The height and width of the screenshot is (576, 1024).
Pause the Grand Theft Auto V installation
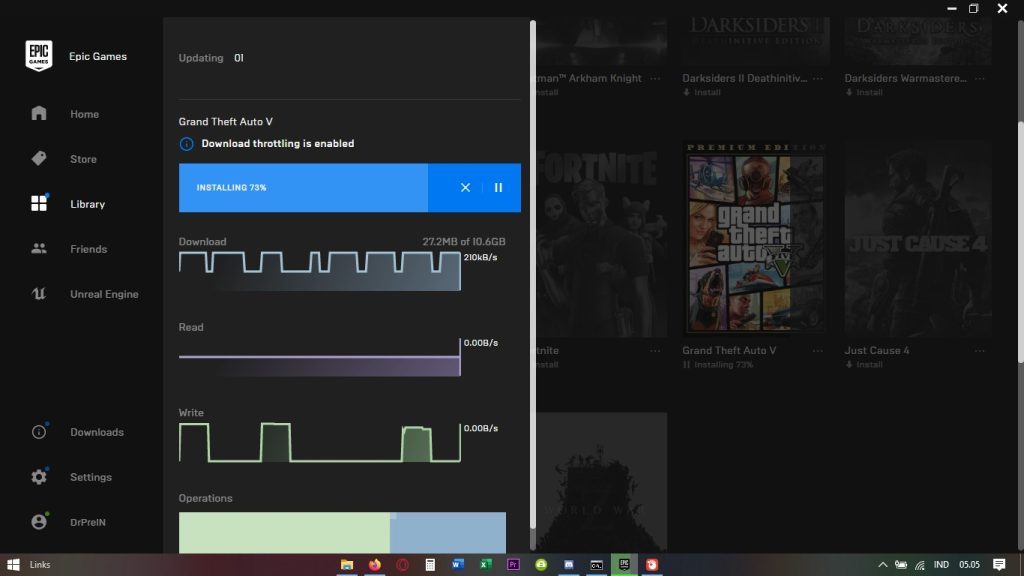pos(498,188)
